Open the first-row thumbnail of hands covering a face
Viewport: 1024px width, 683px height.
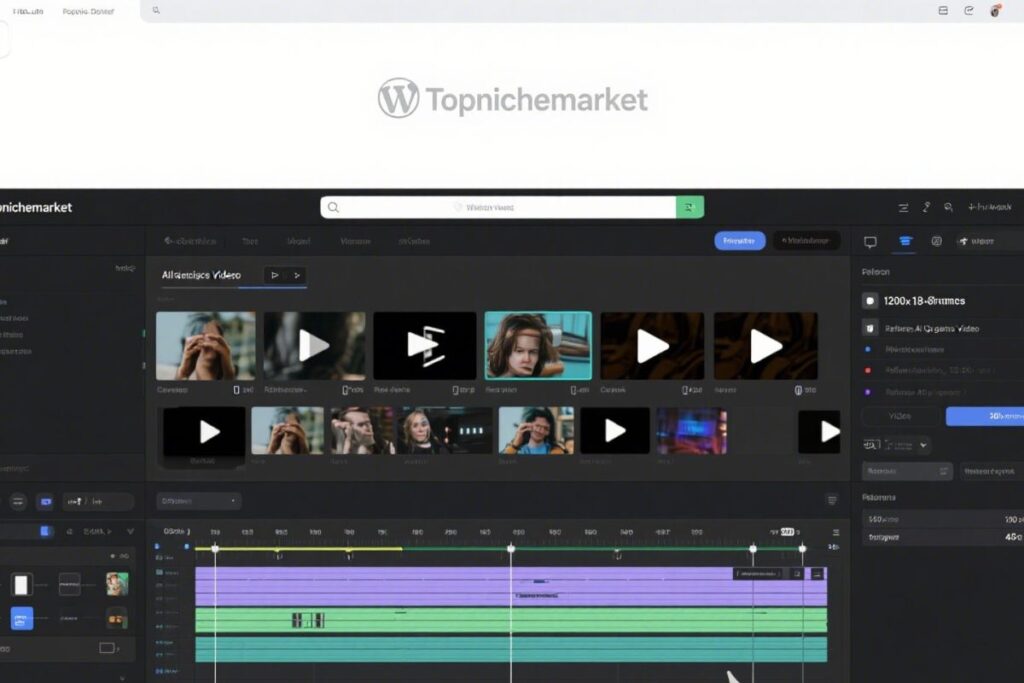coord(205,345)
